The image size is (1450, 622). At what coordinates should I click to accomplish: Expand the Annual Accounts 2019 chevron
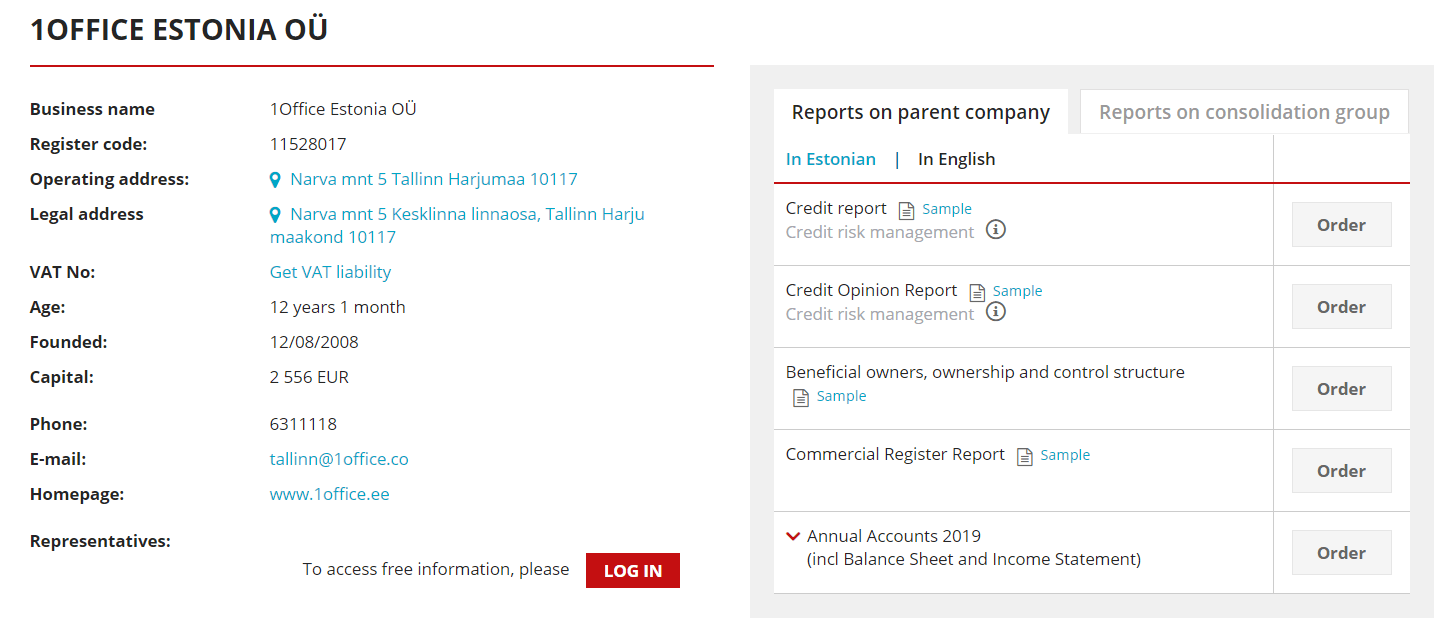[x=793, y=536]
